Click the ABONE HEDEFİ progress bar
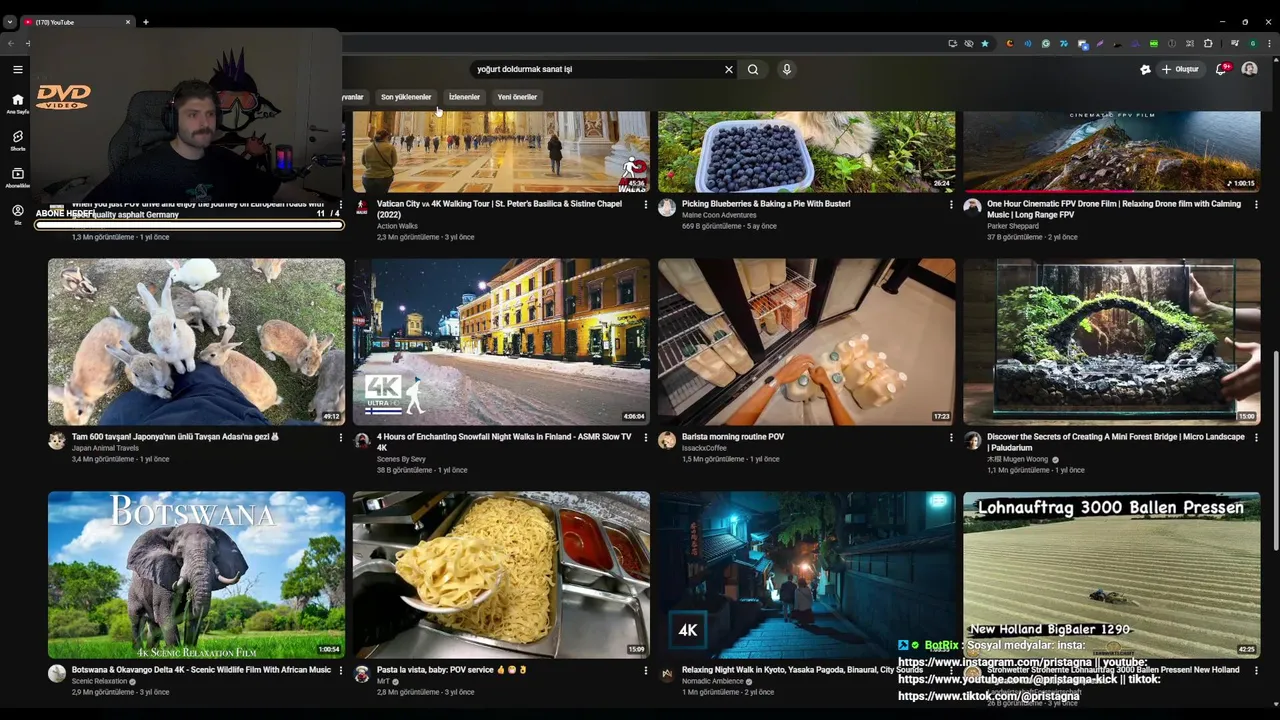This screenshot has height=720, width=1280. pos(189,225)
